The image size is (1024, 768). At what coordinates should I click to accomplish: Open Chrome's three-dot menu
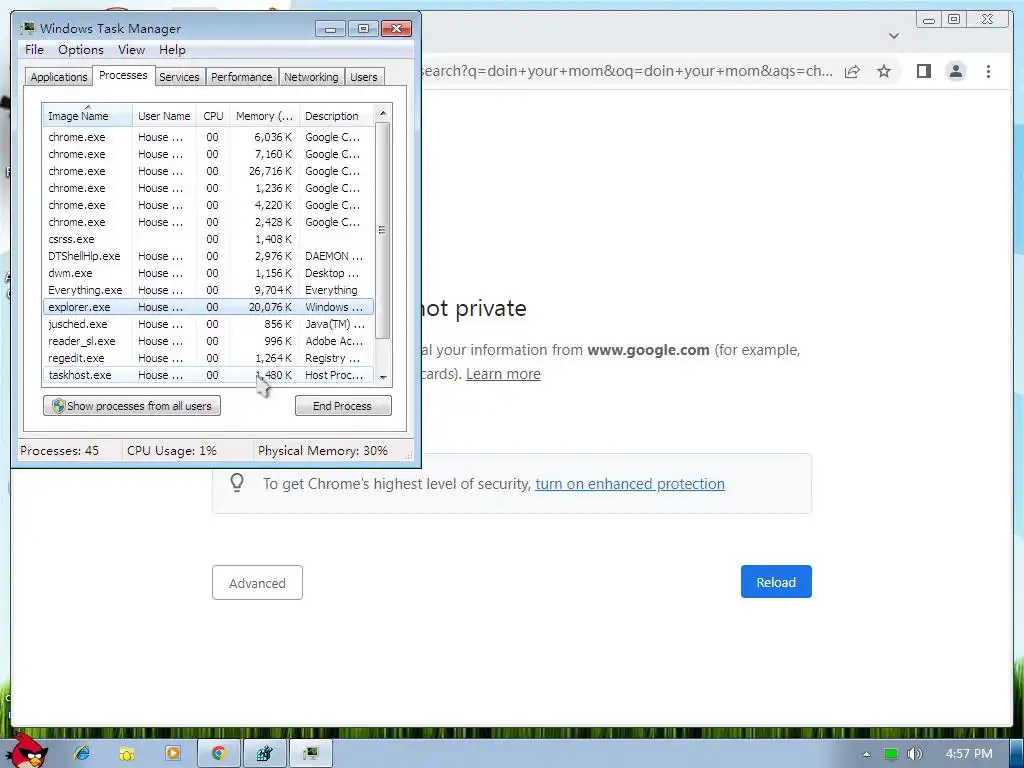tap(988, 71)
